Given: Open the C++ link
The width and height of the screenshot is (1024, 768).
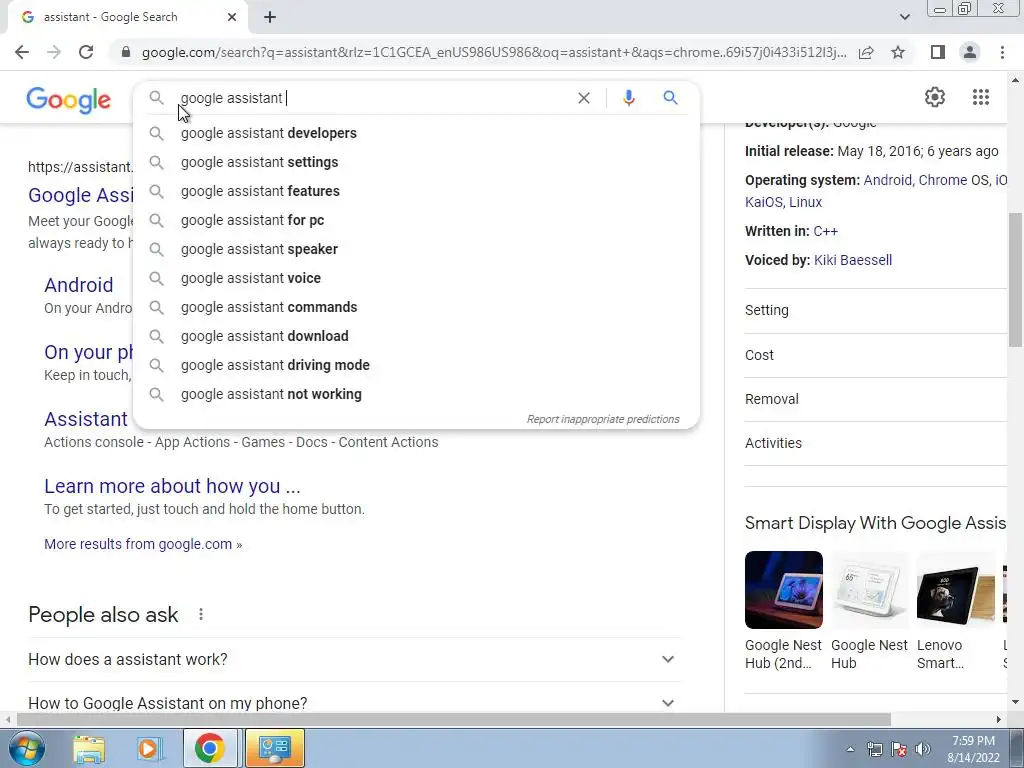Looking at the screenshot, I should 825,231.
